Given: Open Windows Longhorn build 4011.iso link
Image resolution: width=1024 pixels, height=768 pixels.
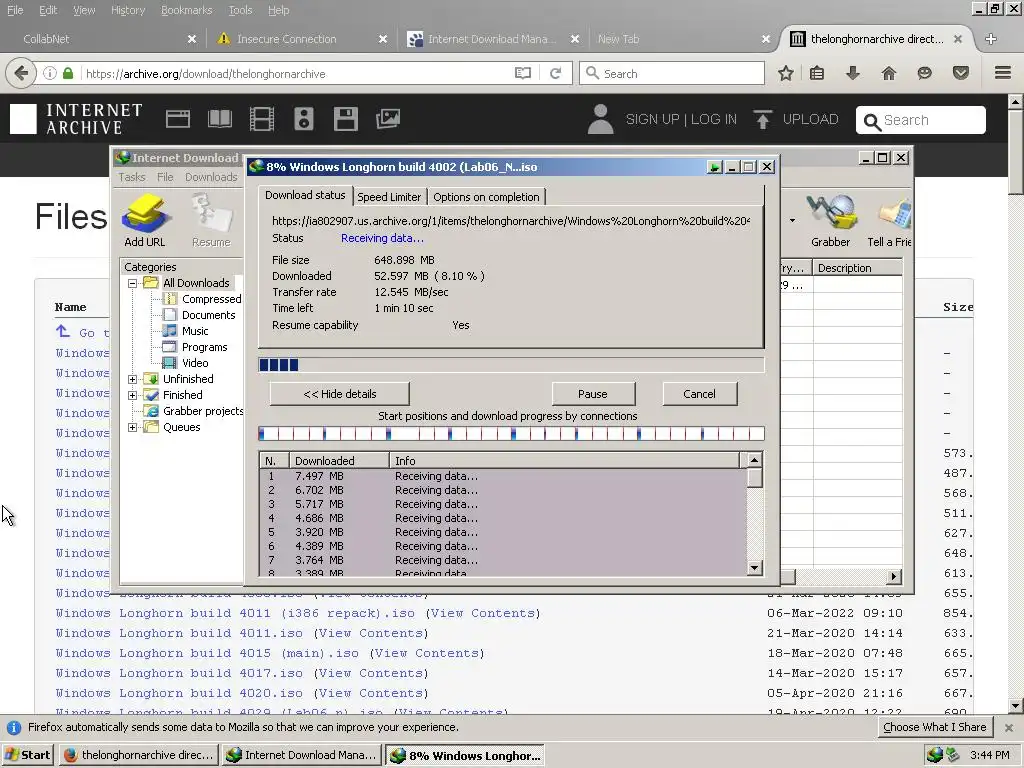Looking at the screenshot, I should (x=179, y=633).
